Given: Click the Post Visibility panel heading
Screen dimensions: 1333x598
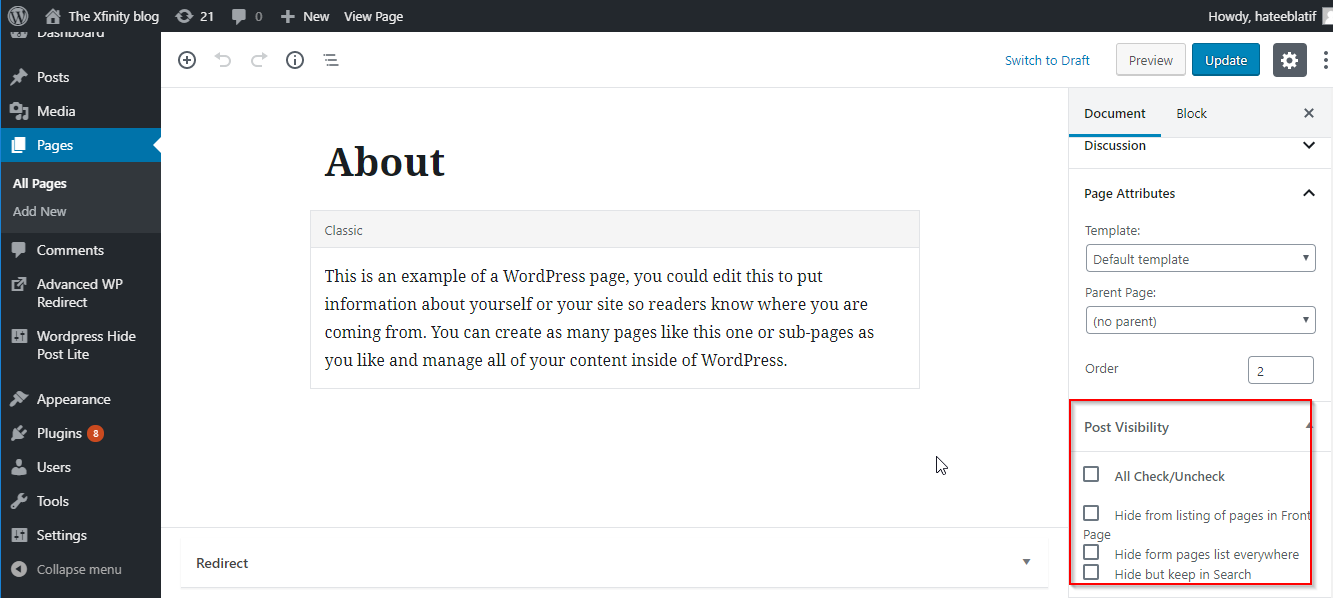Looking at the screenshot, I should pos(1127,427).
